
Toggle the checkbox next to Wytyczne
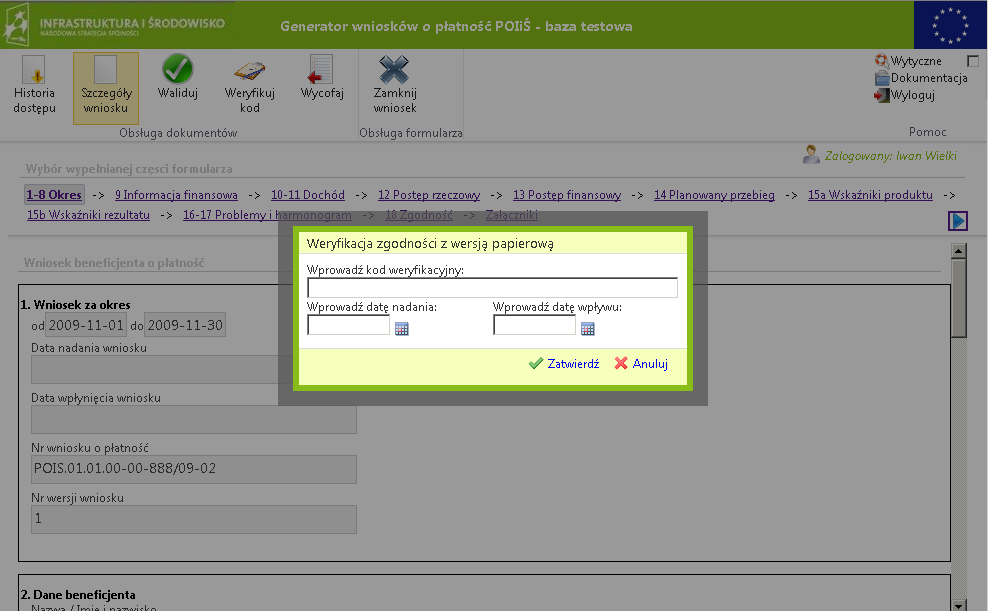(x=973, y=60)
